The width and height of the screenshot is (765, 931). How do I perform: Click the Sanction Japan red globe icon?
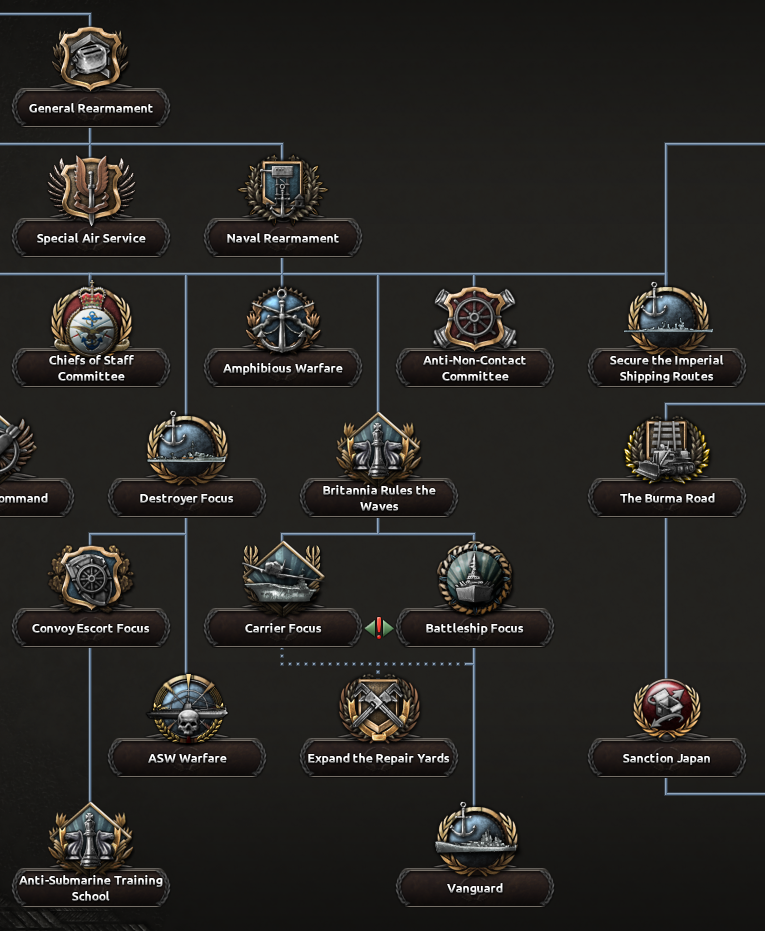(666, 708)
